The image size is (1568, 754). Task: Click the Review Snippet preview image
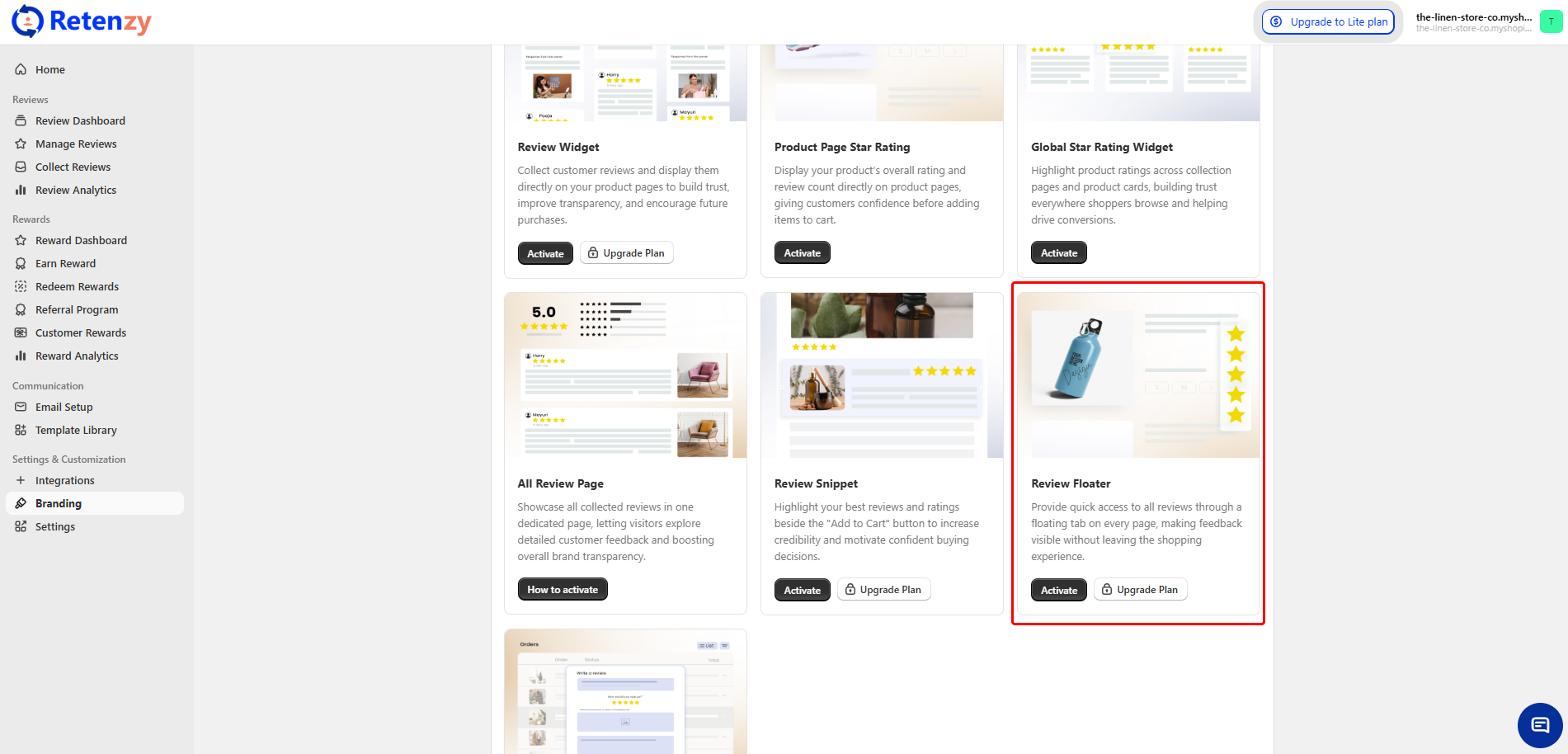pyautogui.click(x=882, y=375)
